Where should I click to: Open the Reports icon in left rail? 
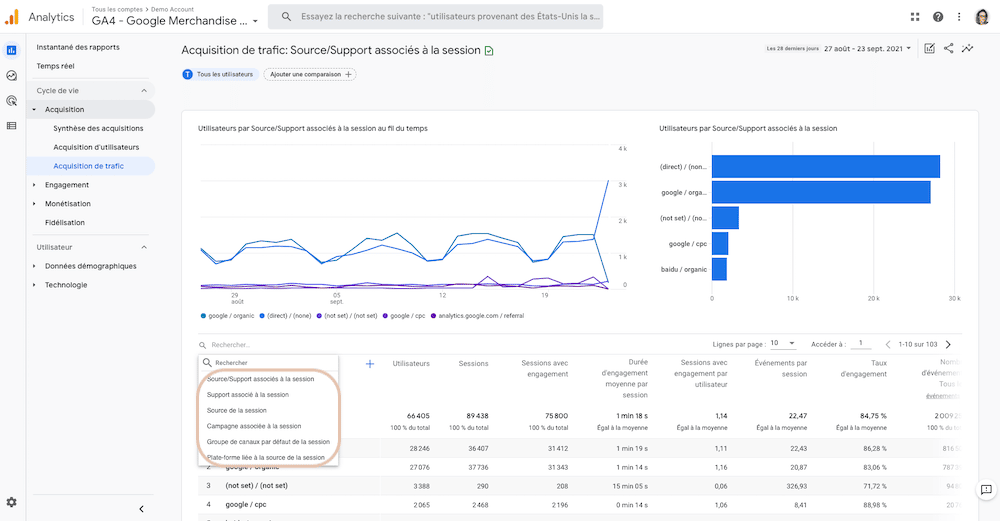click(x=11, y=50)
